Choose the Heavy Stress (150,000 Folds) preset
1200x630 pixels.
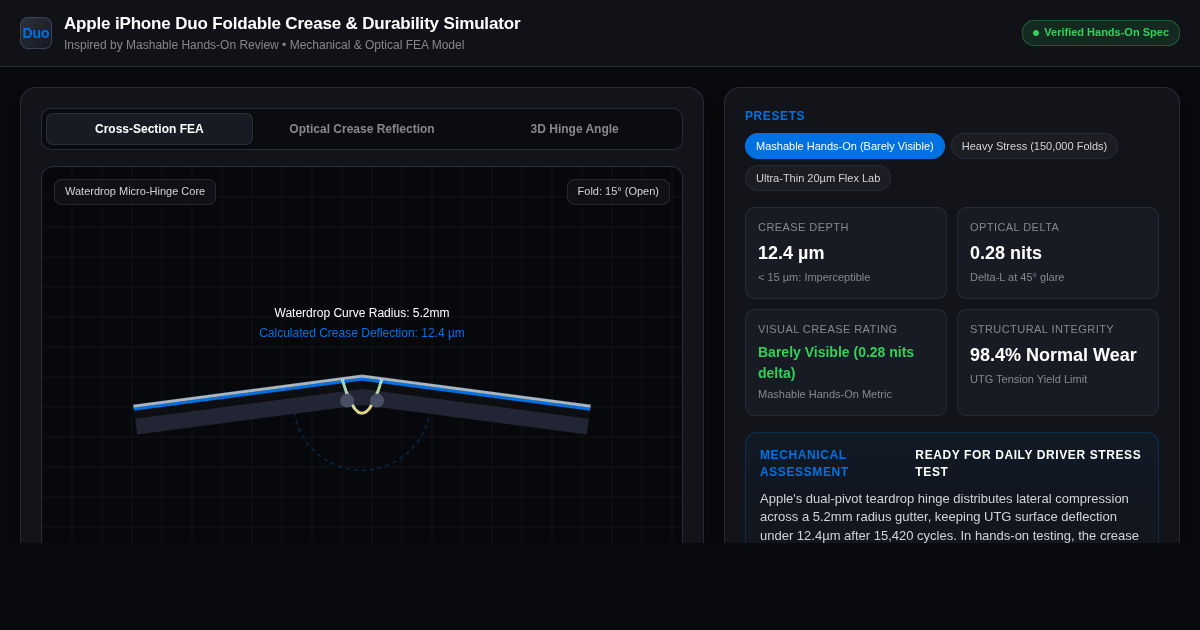coord(1034,146)
